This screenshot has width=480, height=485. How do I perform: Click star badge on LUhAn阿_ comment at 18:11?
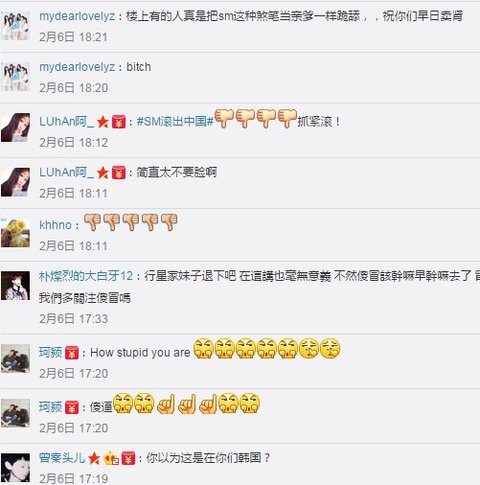click(103, 173)
